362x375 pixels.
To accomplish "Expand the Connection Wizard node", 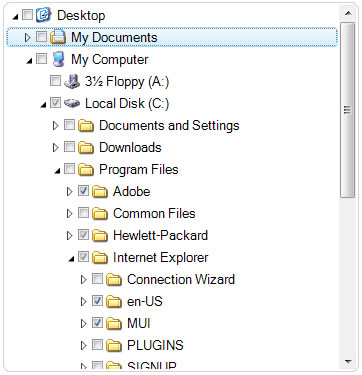I will coord(83,280).
